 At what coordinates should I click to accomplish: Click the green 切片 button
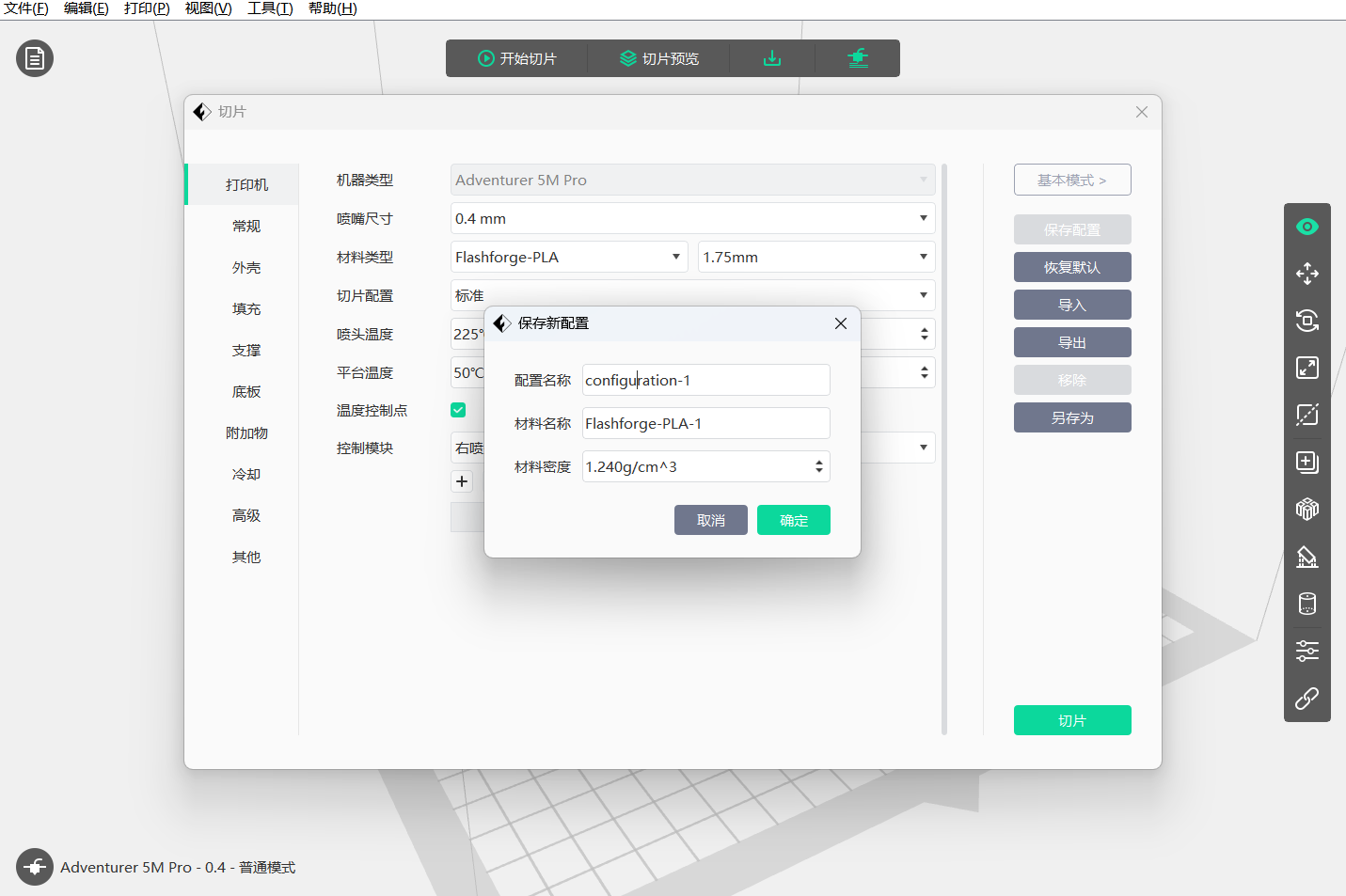click(1072, 720)
